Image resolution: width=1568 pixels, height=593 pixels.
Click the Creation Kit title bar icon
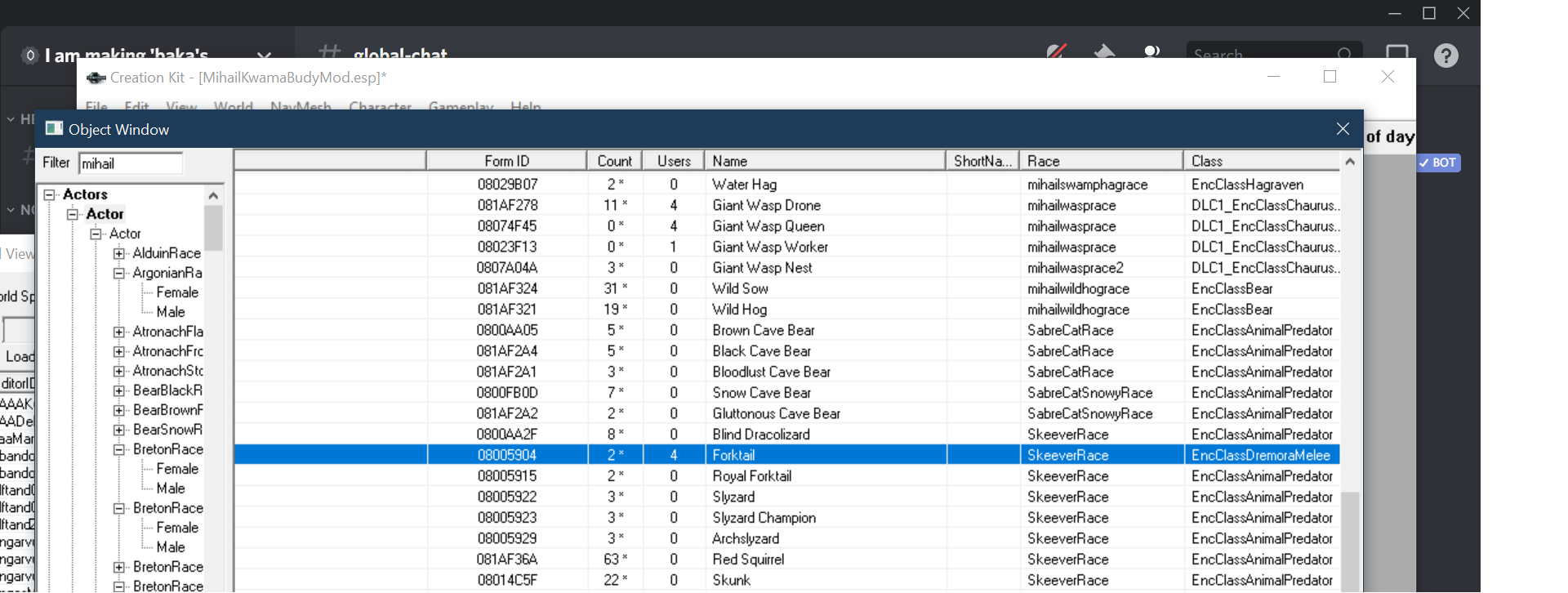point(96,78)
